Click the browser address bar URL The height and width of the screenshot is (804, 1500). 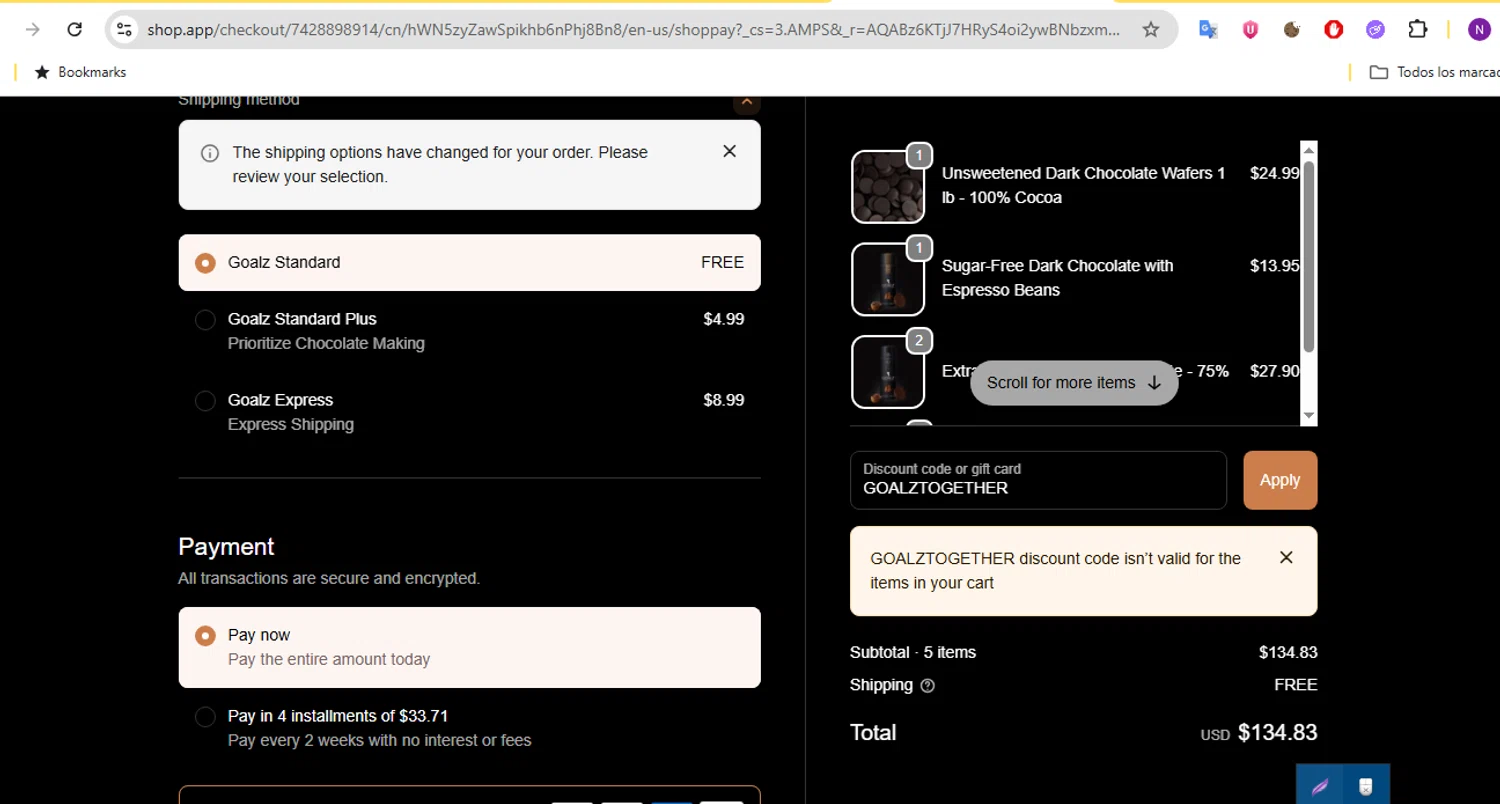click(x=633, y=29)
